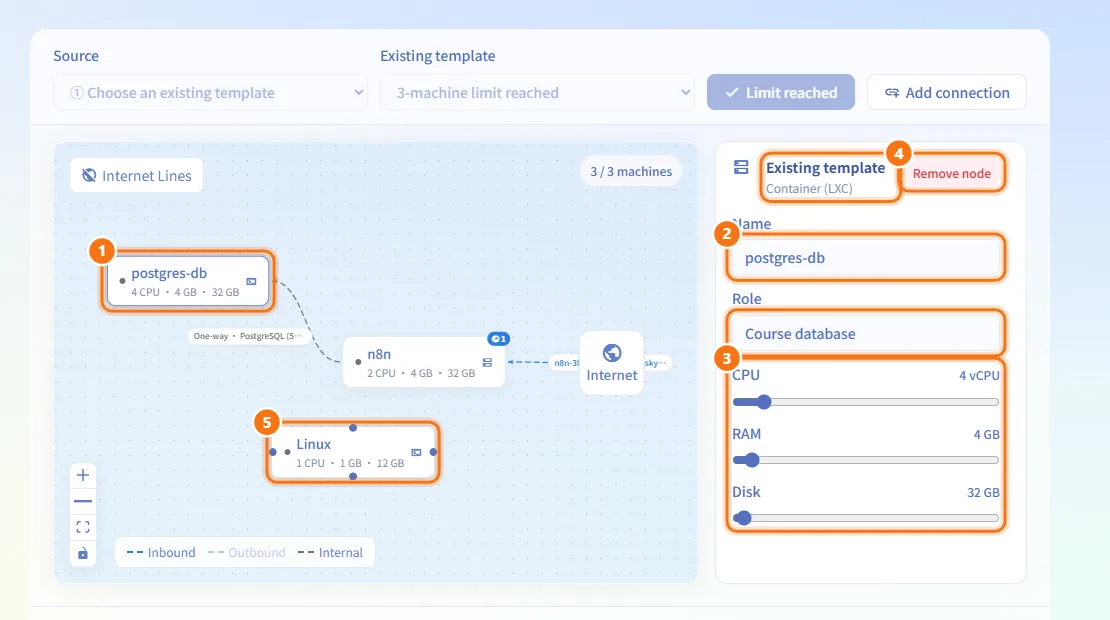Select the Linux node
The width and height of the screenshot is (1110, 620).
353,452
